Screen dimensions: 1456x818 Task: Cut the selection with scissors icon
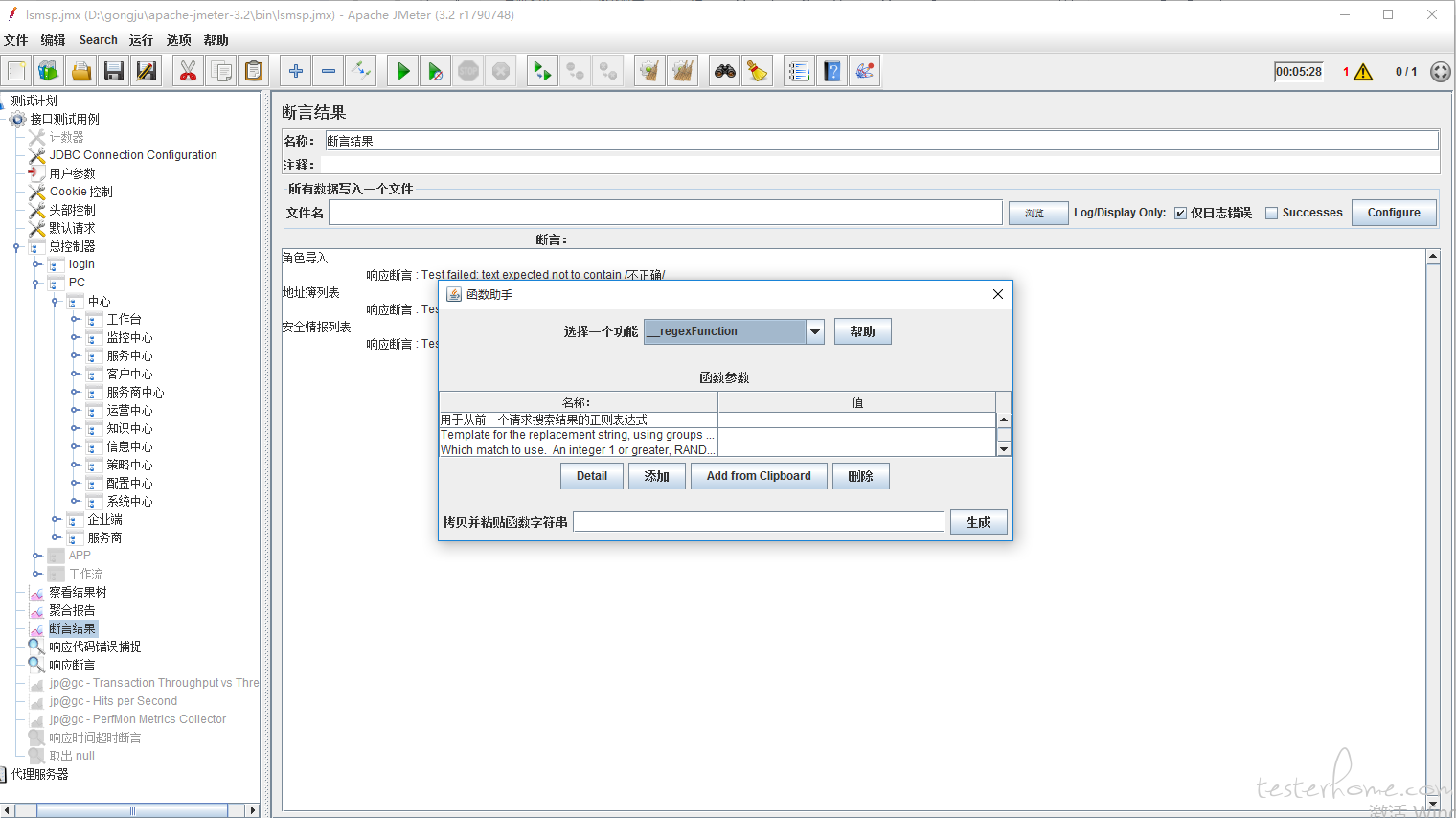tap(189, 71)
